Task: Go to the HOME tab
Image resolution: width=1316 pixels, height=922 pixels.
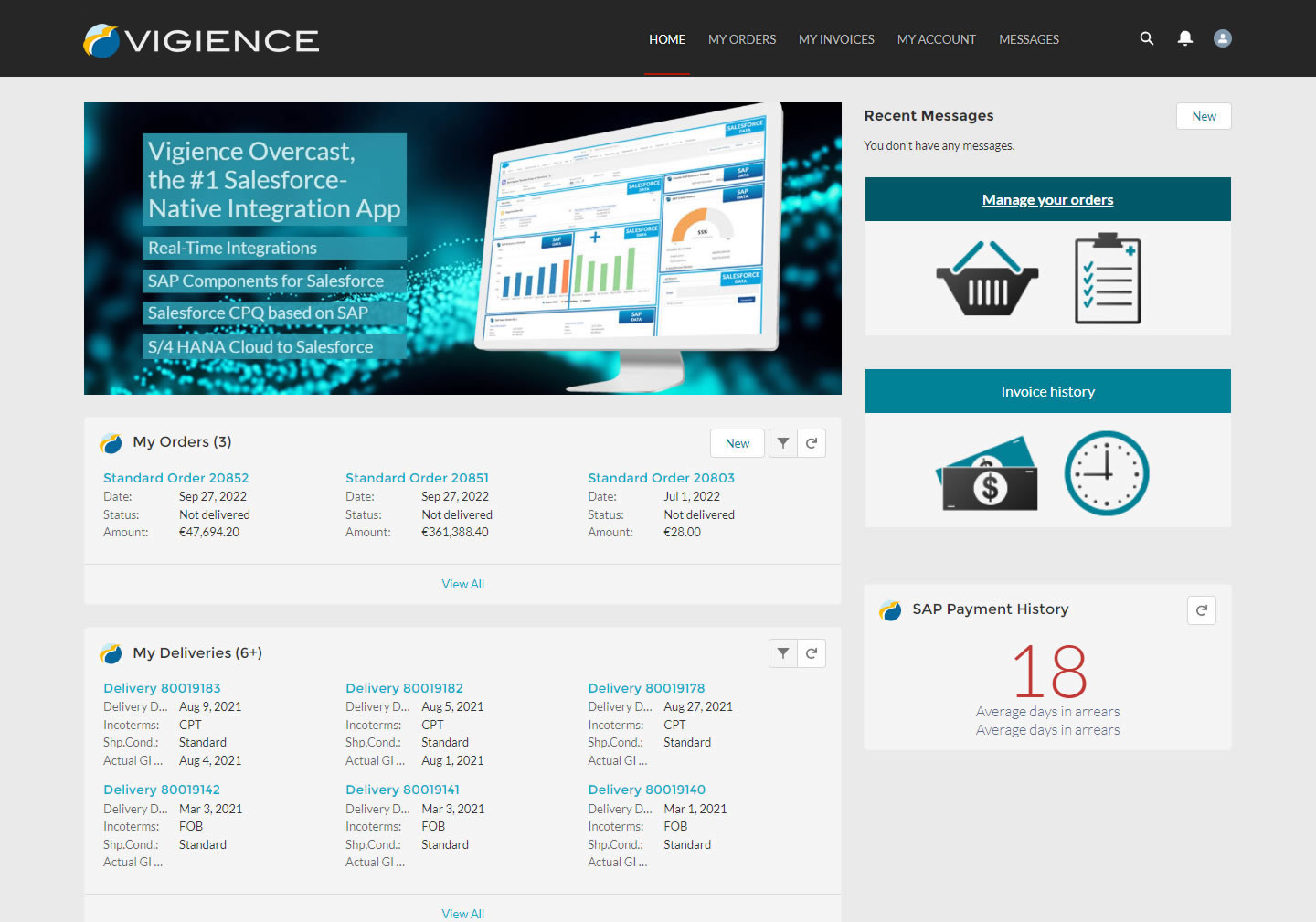Action: point(667,39)
